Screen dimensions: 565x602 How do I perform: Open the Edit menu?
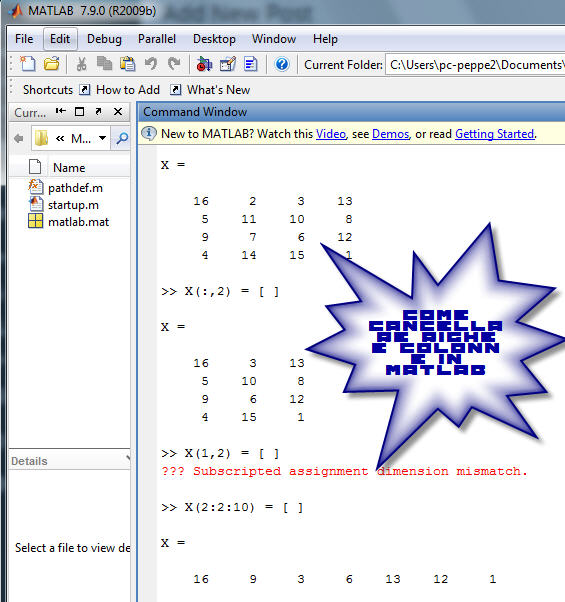click(60, 39)
